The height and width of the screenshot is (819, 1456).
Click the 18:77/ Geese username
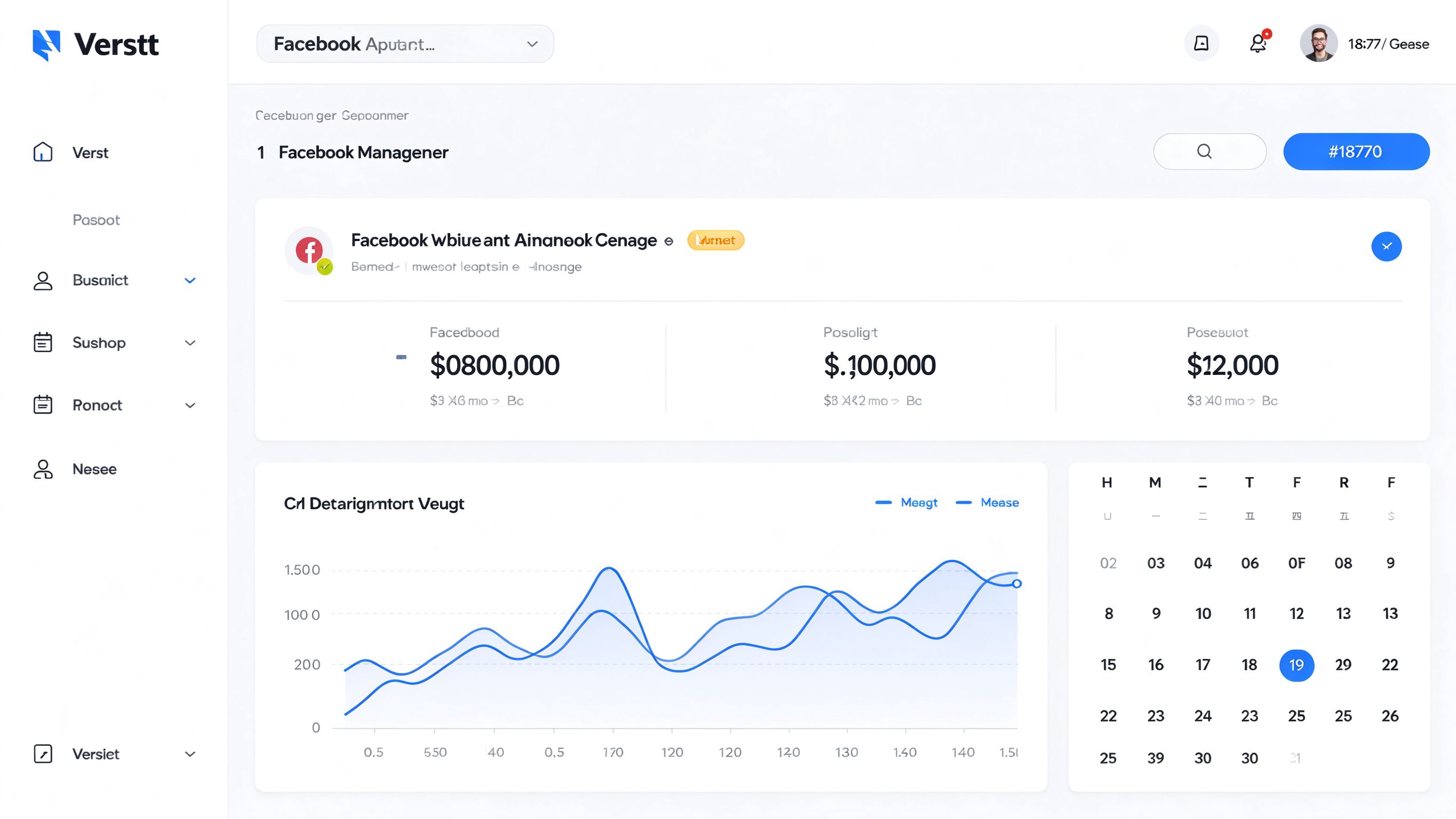pos(1388,44)
